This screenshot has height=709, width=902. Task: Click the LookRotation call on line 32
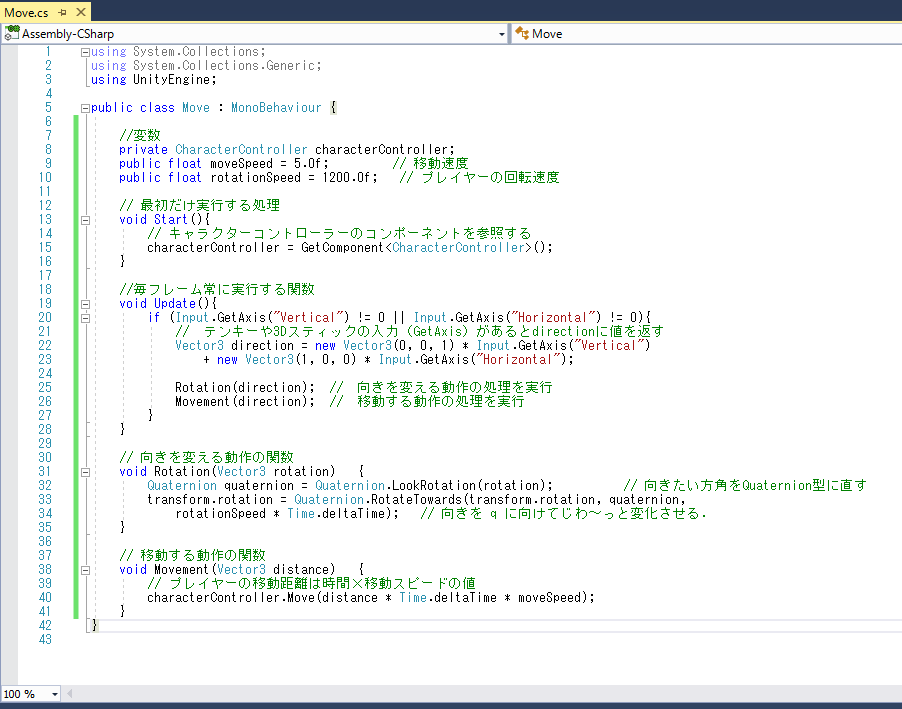click(434, 485)
